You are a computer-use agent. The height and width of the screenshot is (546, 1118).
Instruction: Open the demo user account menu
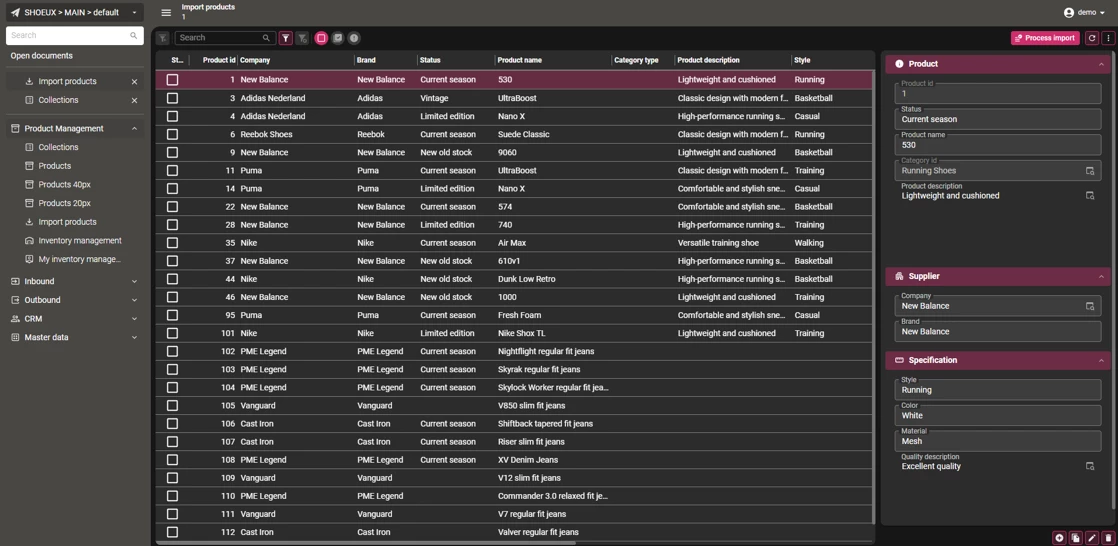coord(1084,13)
